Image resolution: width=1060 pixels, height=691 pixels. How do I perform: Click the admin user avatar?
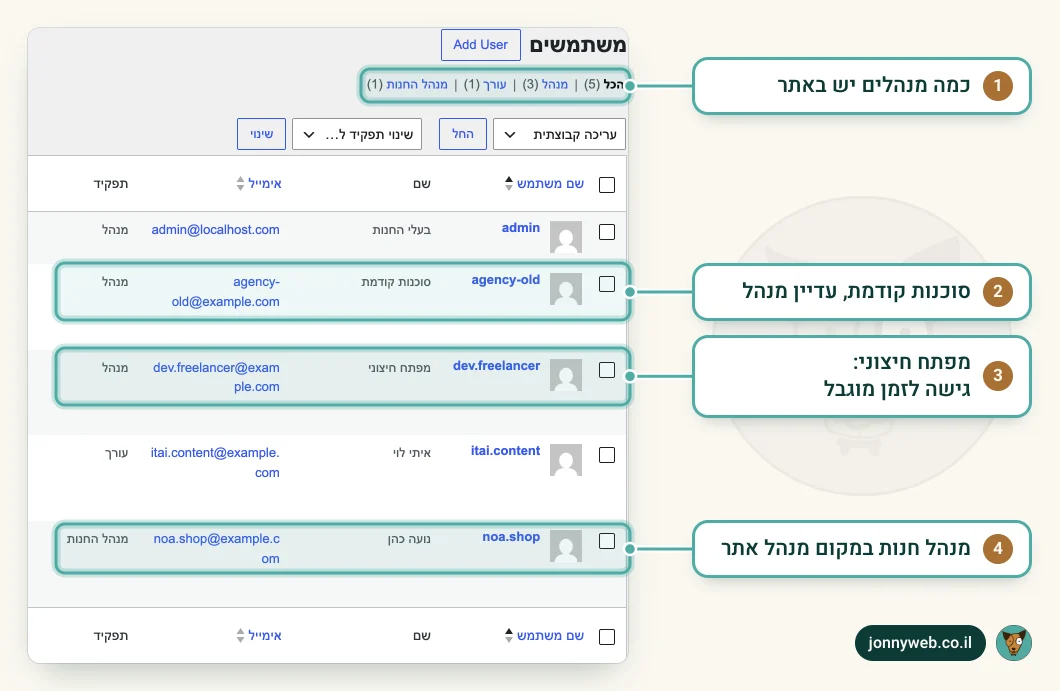[x=566, y=237]
